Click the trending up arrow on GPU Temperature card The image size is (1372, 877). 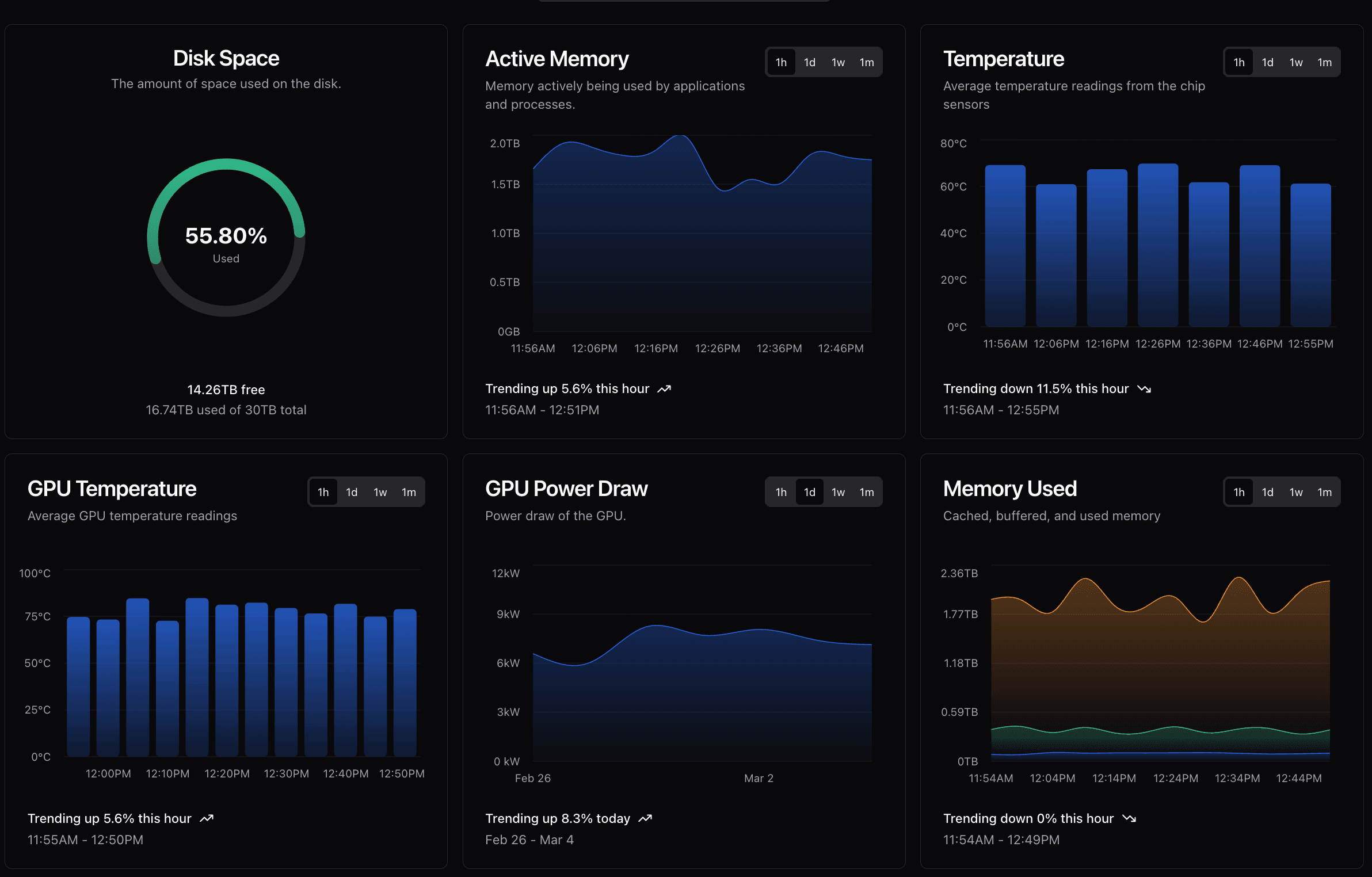click(207, 818)
